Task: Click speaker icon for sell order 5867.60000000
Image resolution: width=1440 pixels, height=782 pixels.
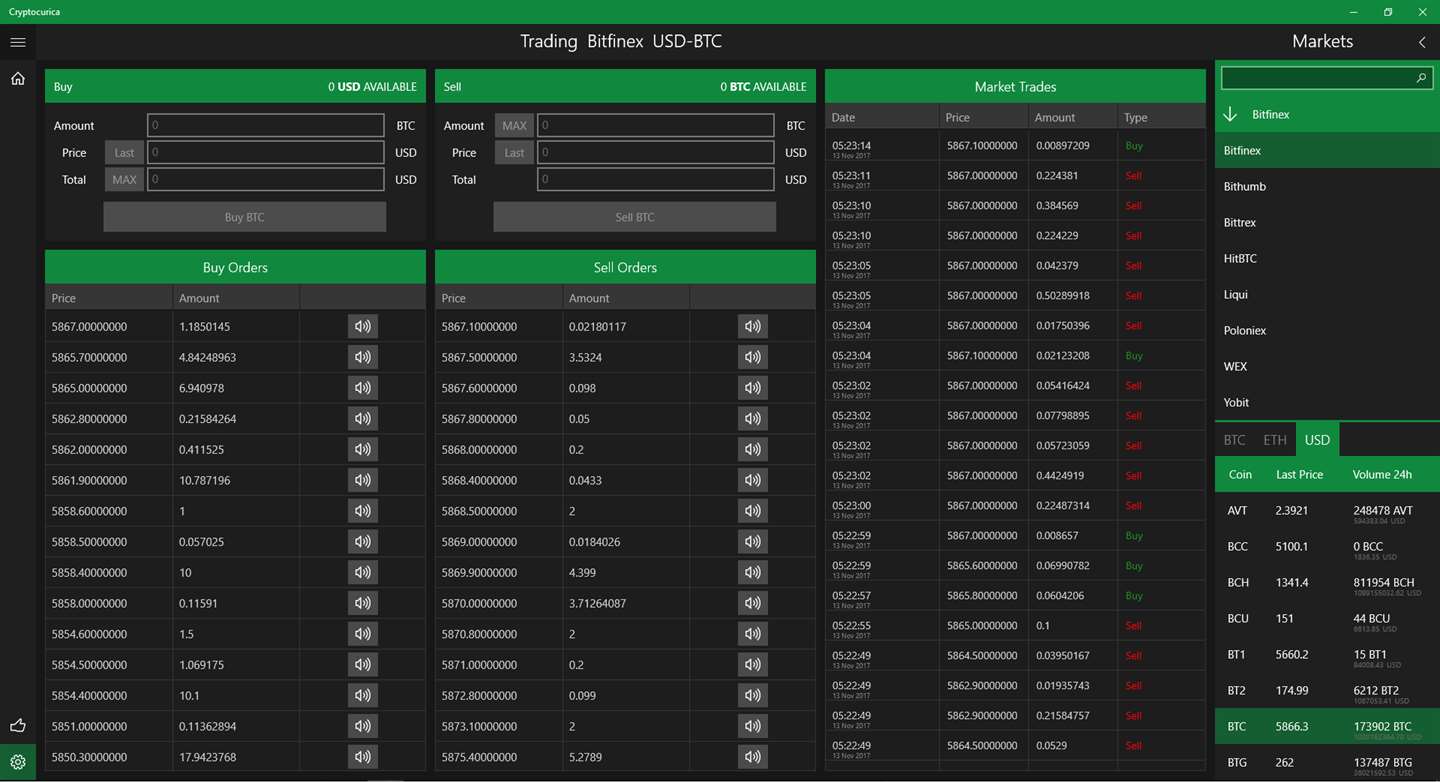Action: (x=753, y=388)
